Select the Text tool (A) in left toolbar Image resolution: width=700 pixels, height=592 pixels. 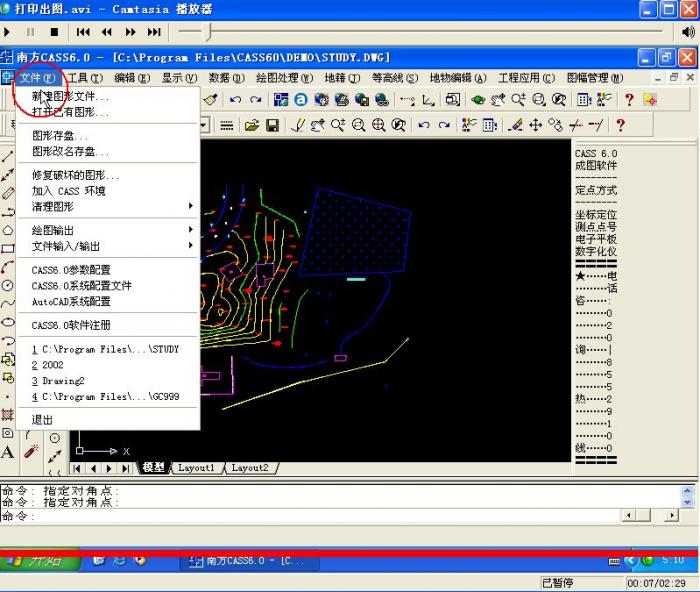pos(8,452)
